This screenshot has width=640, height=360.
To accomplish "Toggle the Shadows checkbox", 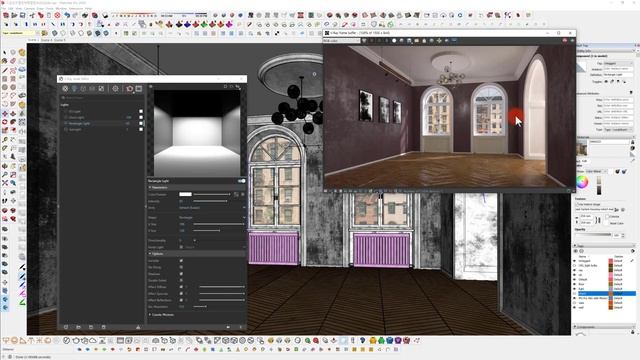I will [x=181, y=273].
